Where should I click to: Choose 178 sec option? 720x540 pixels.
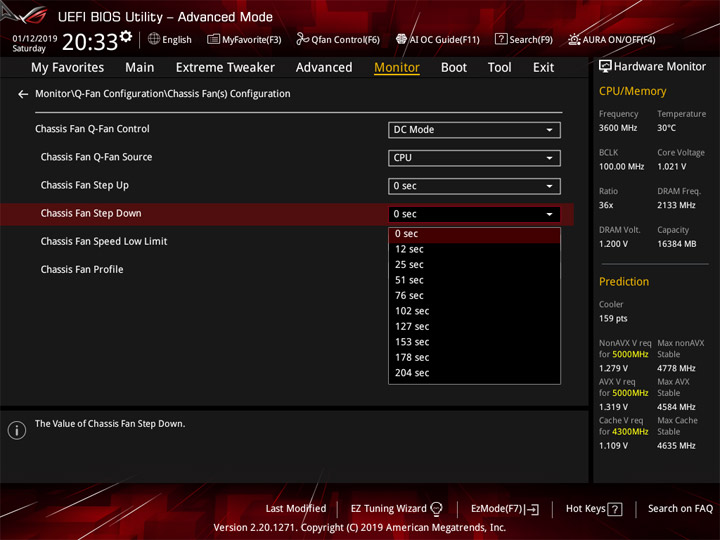[x=474, y=358]
